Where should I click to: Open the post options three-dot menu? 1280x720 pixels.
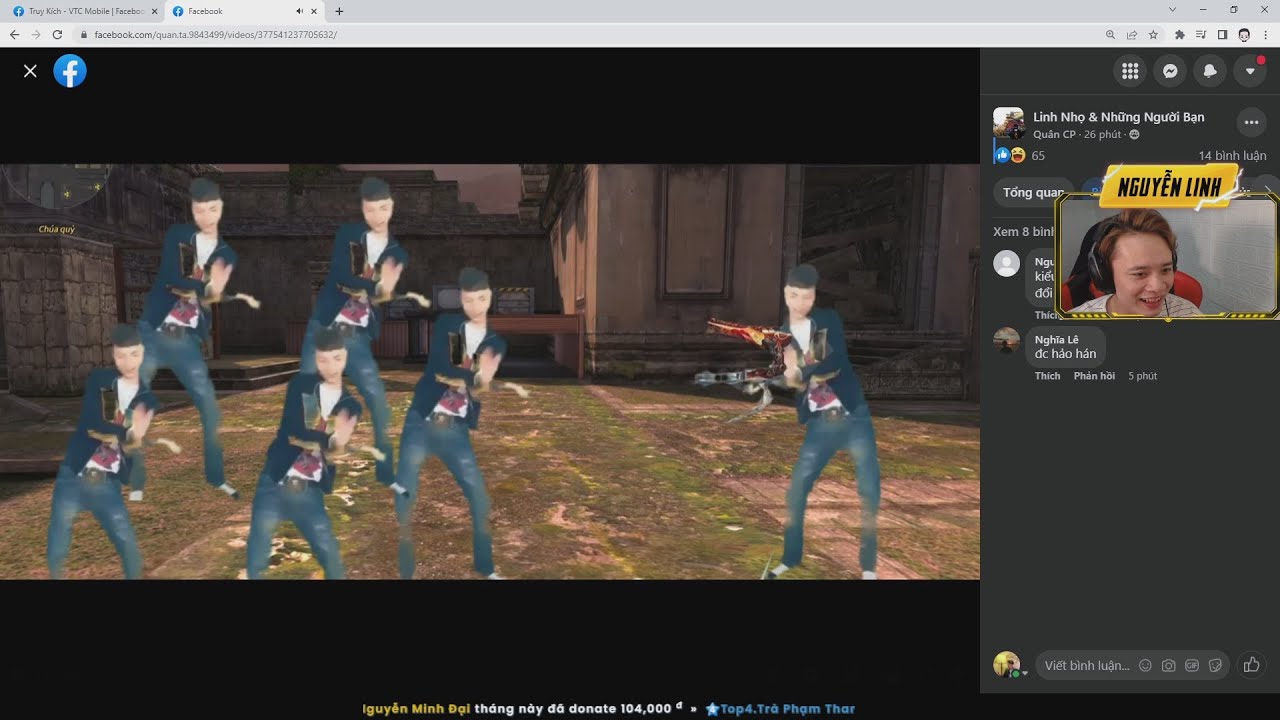pyautogui.click(x=1251, y=122)
